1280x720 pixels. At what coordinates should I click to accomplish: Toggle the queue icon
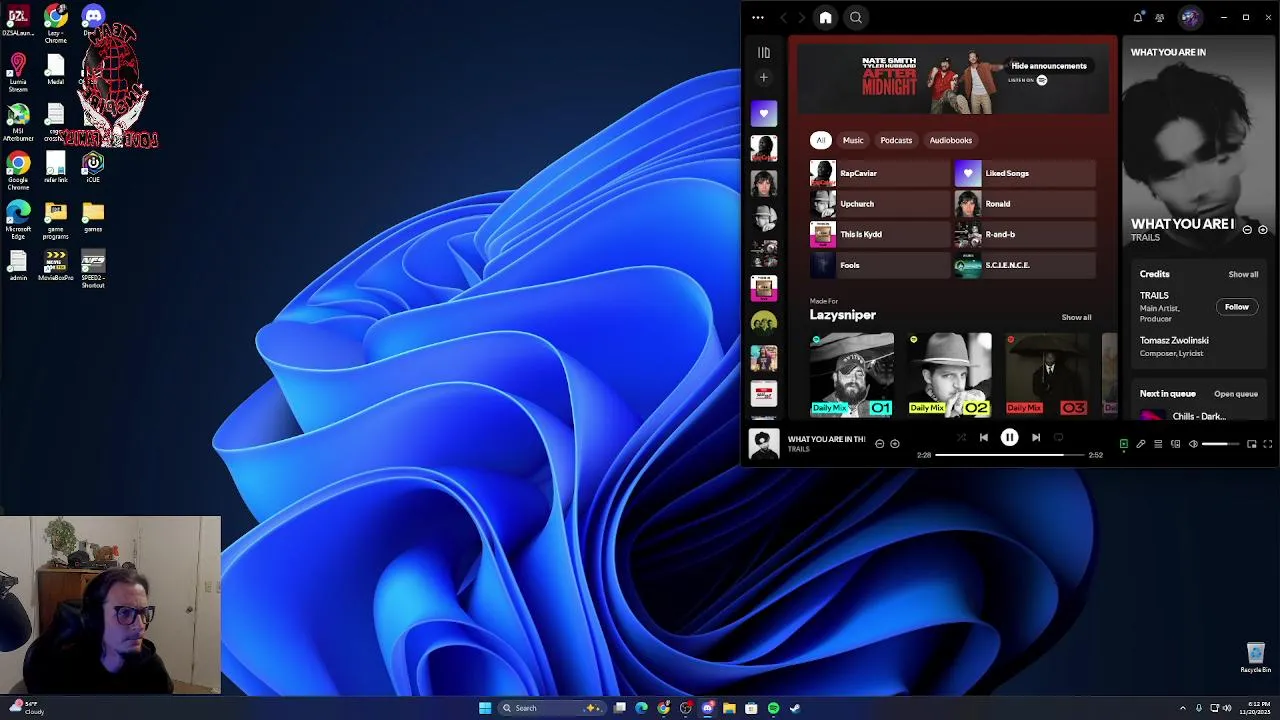pyautogui.click(x=1158, y=444)
